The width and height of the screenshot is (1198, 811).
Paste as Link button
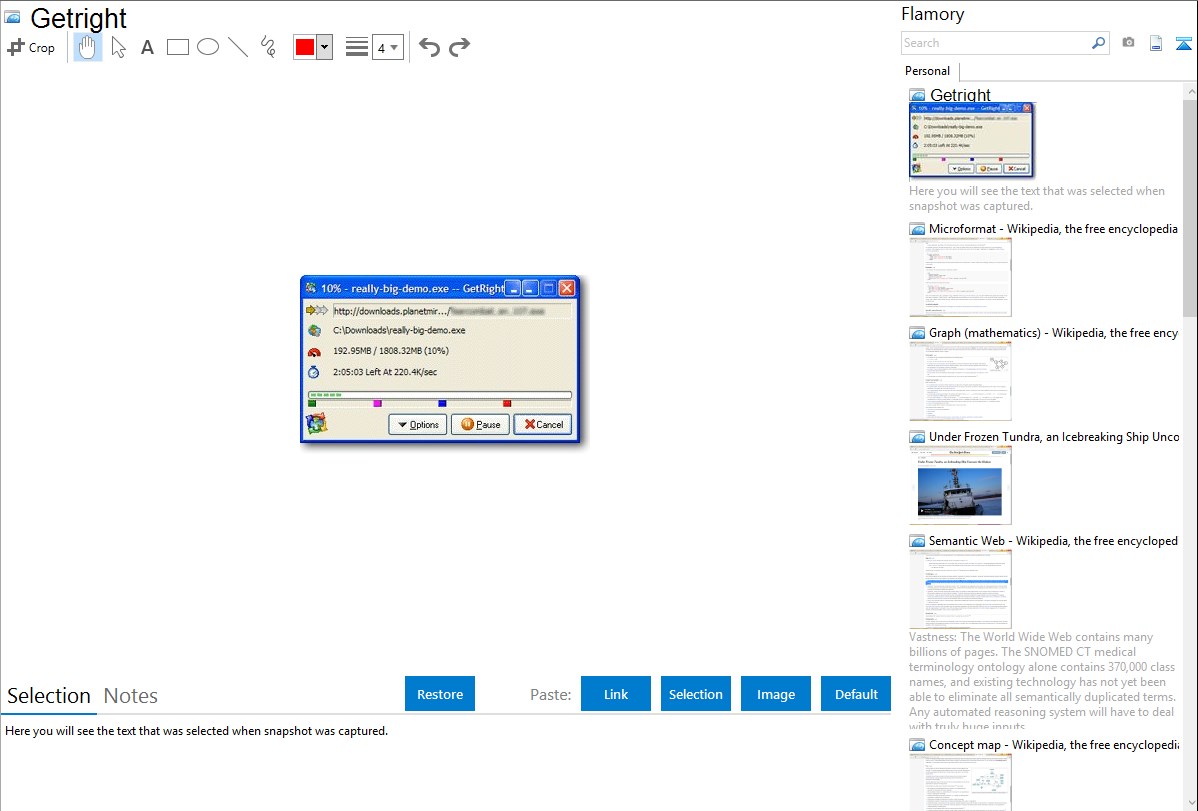pyautogui.click(x=616, y=694)
